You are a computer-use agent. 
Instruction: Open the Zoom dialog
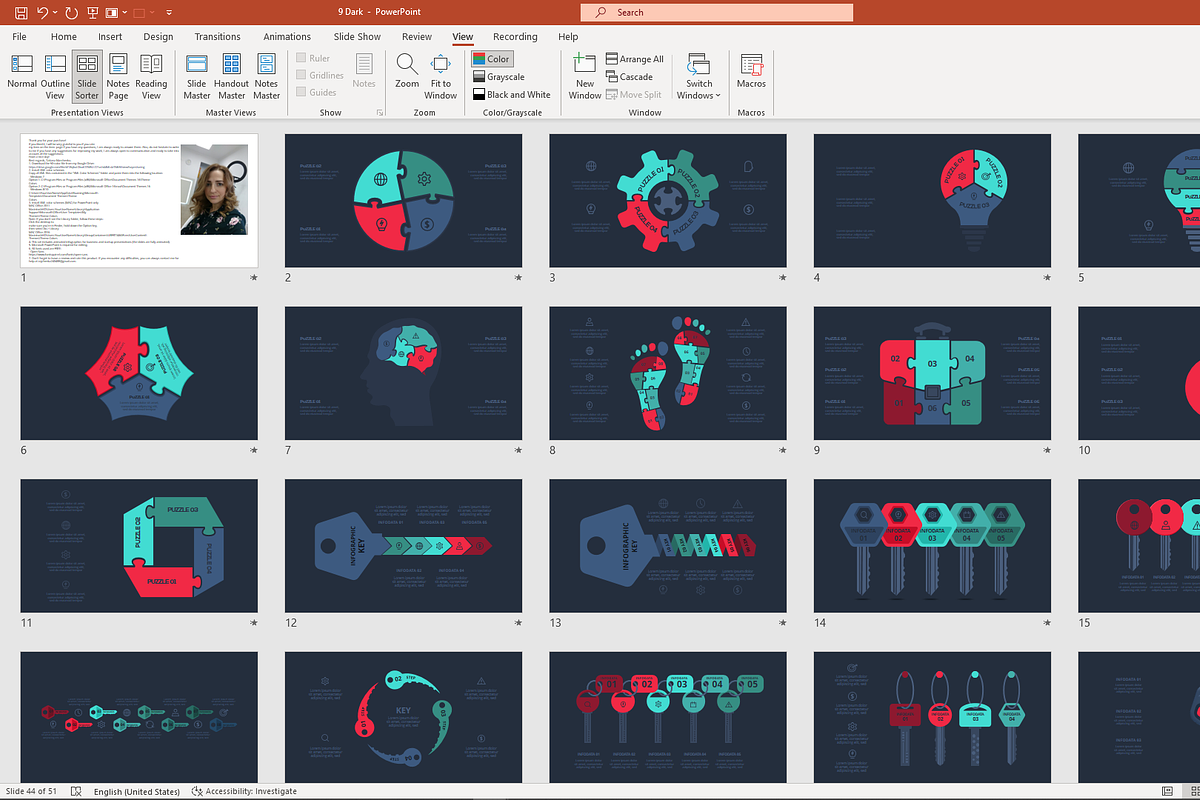[407, 76]
